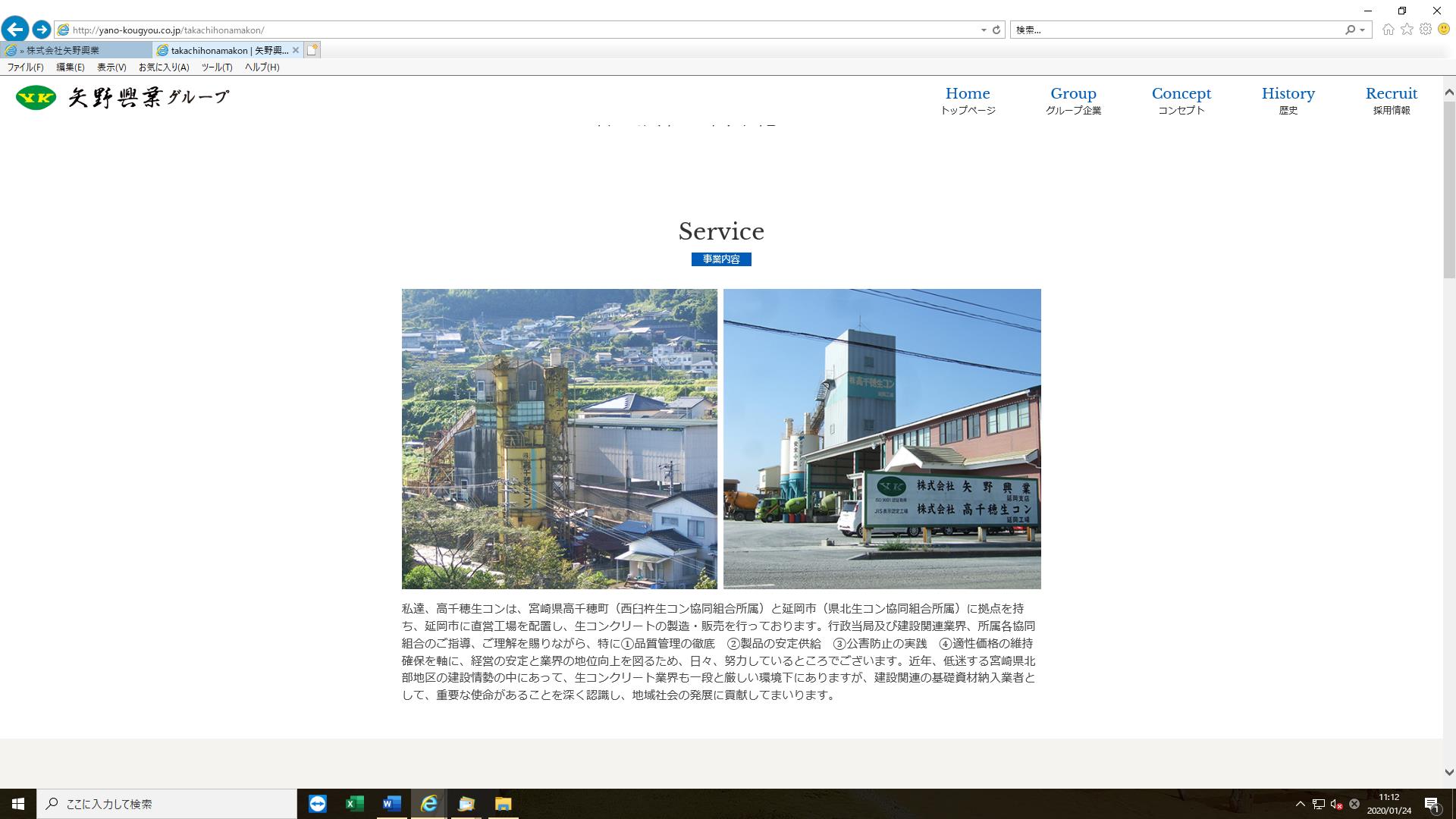Expand the address bar autocomplete dropdown
Image resolution: width=1456 pixels, height=819 pixels.
(x=984, y=30)
